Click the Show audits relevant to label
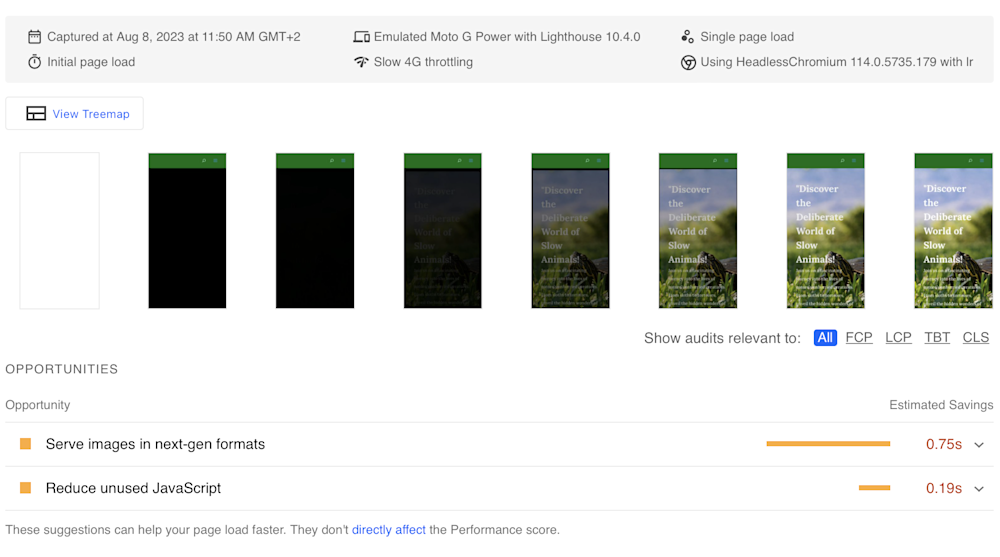Viewport: 1000px width, 557px height. pyautogui.click(x=722, y=338)
